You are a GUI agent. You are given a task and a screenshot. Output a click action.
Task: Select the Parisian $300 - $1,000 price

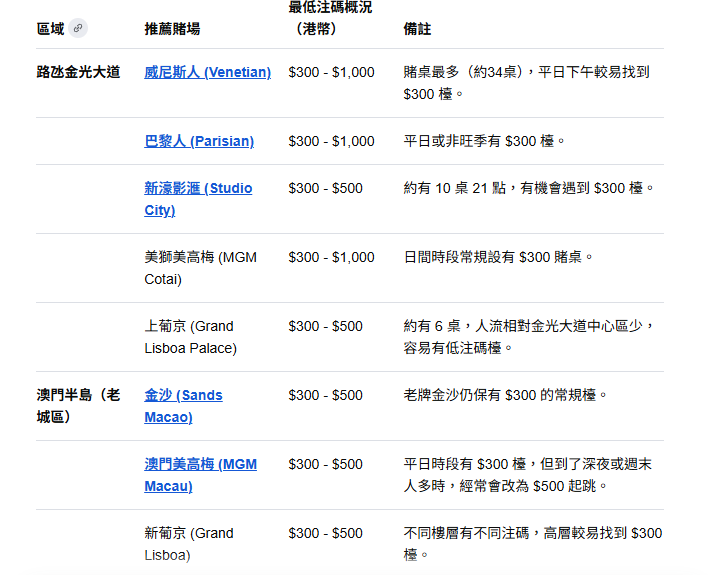[331, 141]
